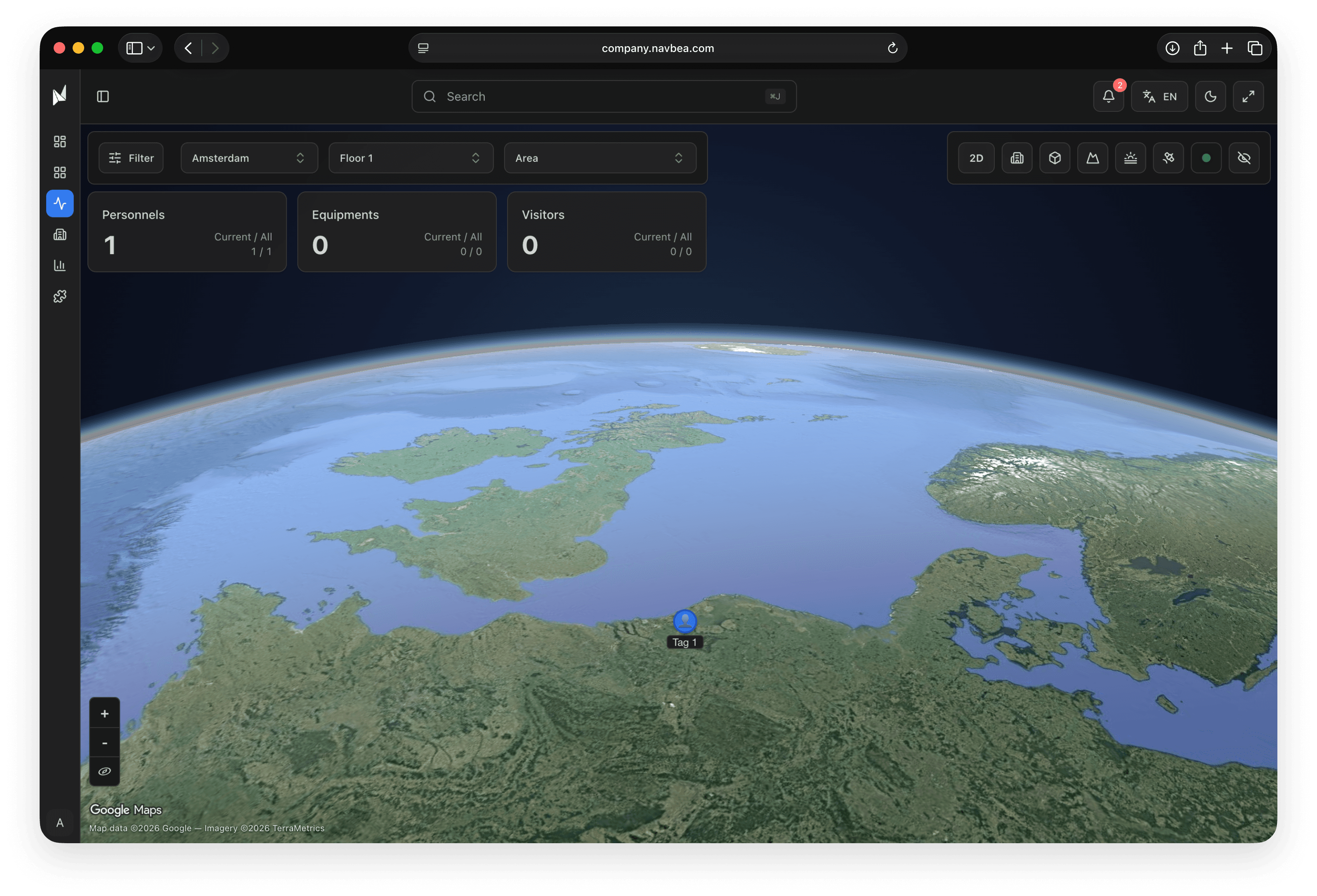Open the notifications bell

coord(1108,97)
